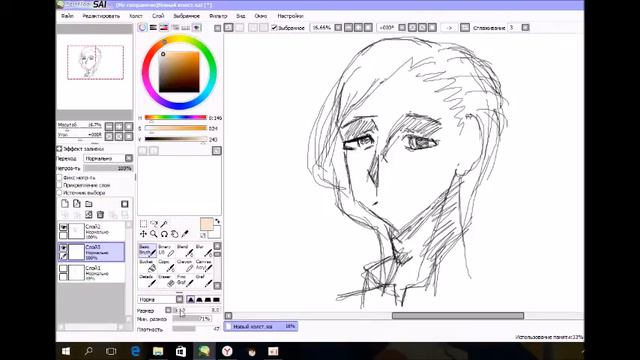Create a new layer folder
This screenshot has width=640, height=360.
point(89,203)
